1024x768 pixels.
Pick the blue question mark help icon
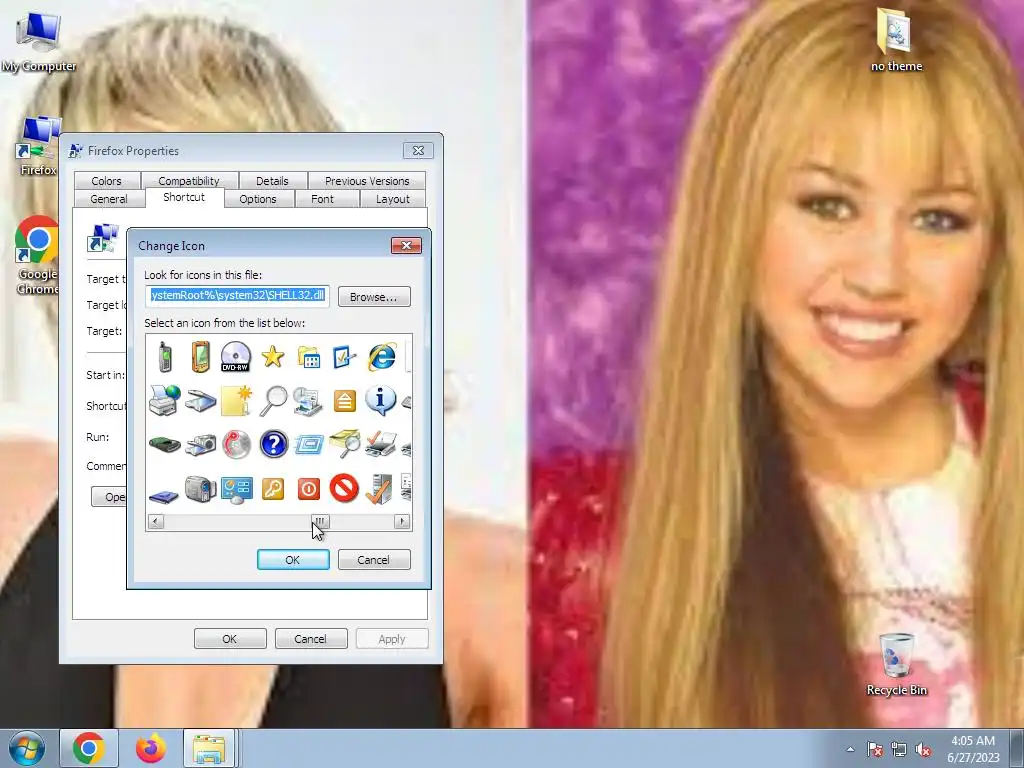pos(273,445)
